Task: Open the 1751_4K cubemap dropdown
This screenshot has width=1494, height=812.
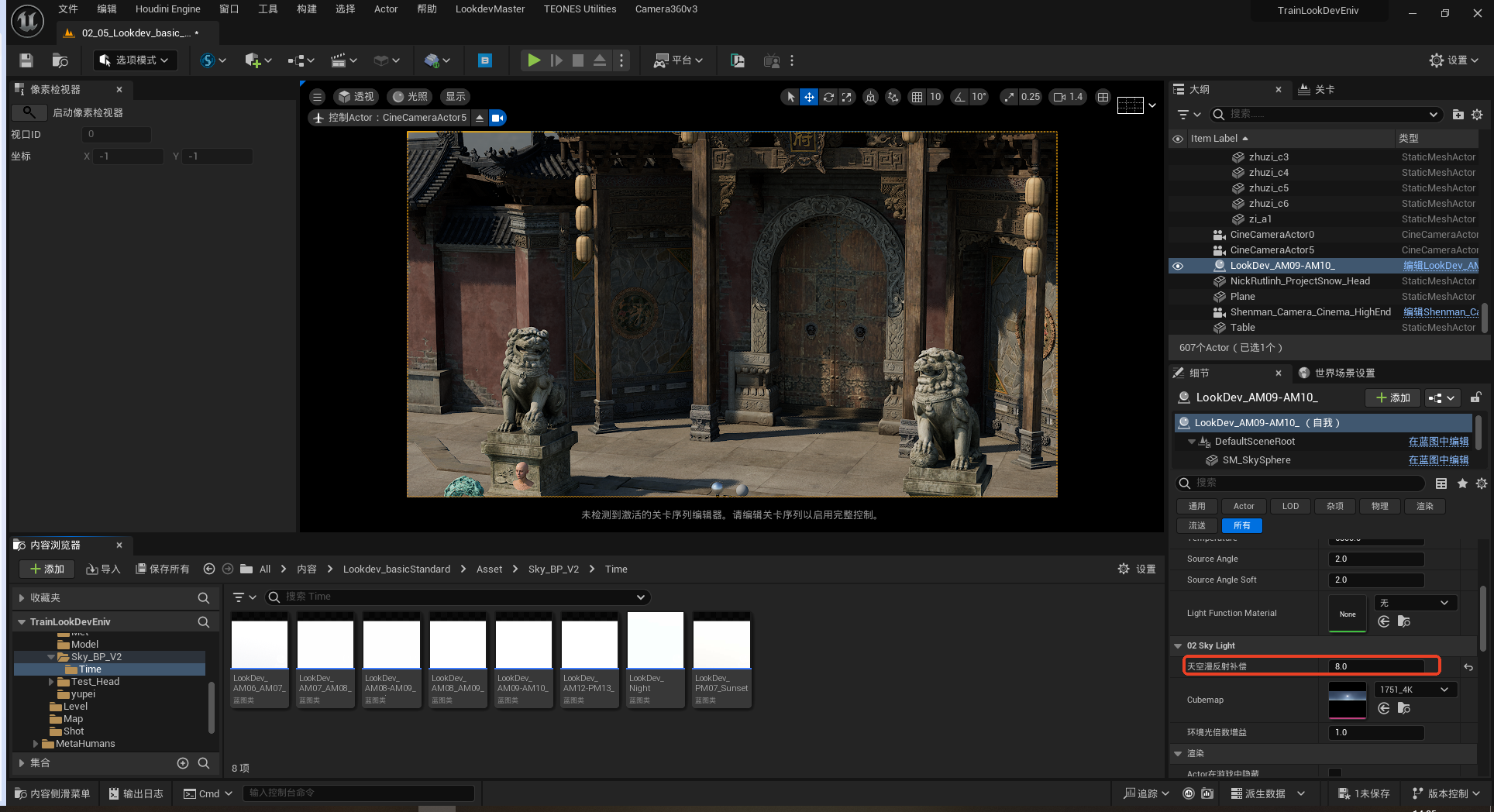Action: (1415, 690)
